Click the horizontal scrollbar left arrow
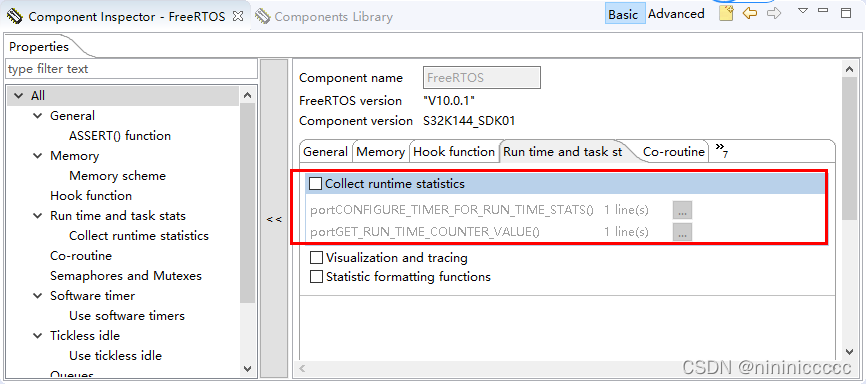 303,368
